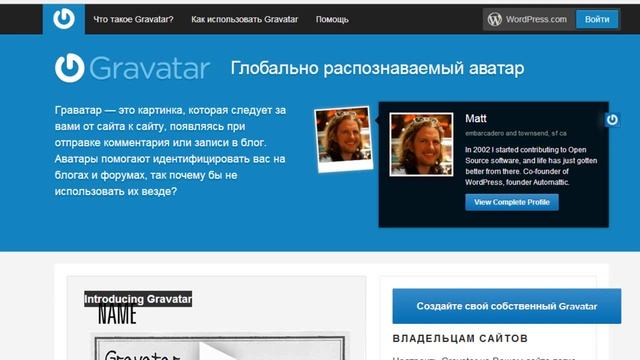Click the name "Matt" in profile card
The image size is (640, 360).
[476, 118]
